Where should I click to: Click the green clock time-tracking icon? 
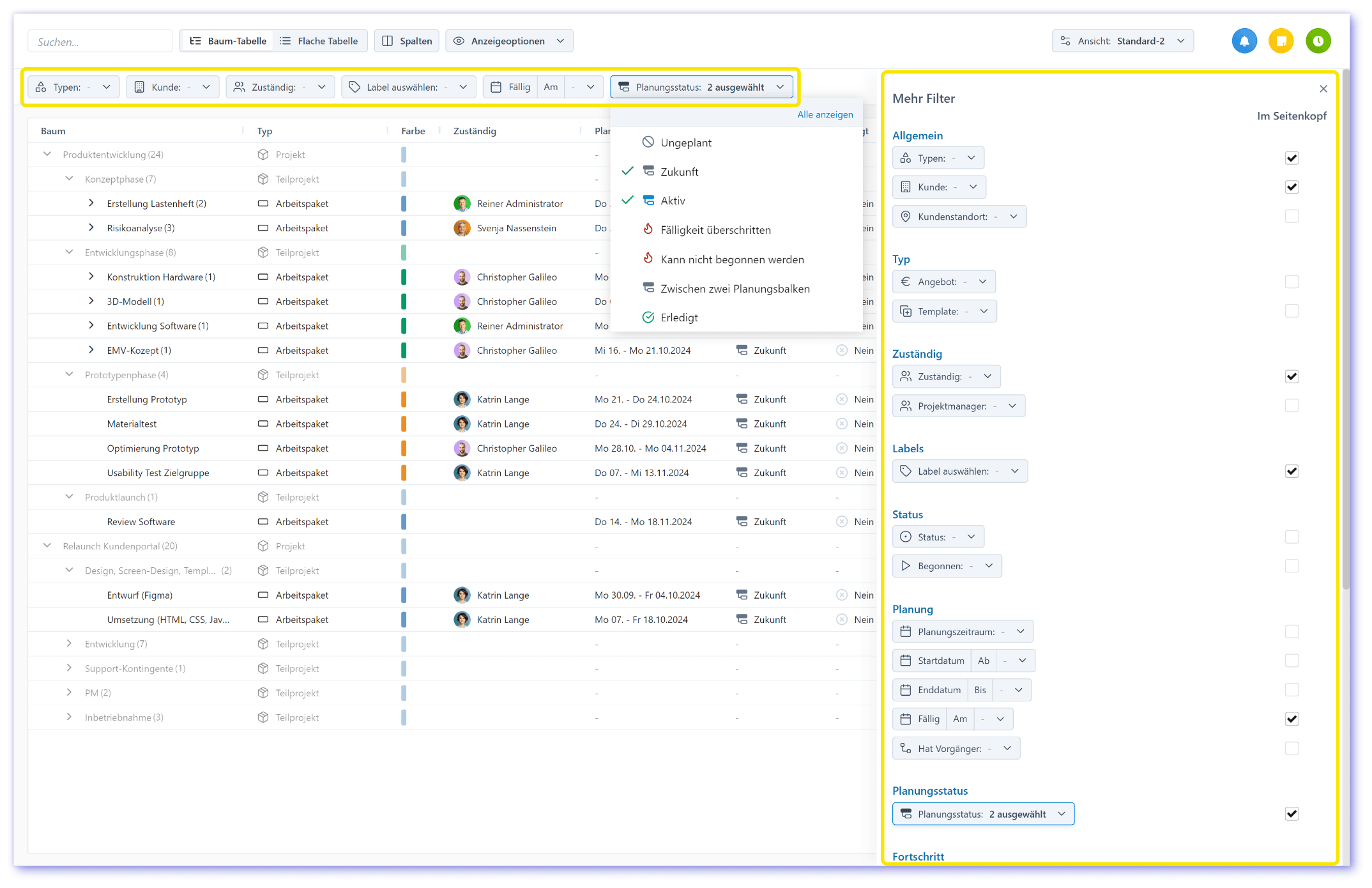click(x=1318, y=42)
